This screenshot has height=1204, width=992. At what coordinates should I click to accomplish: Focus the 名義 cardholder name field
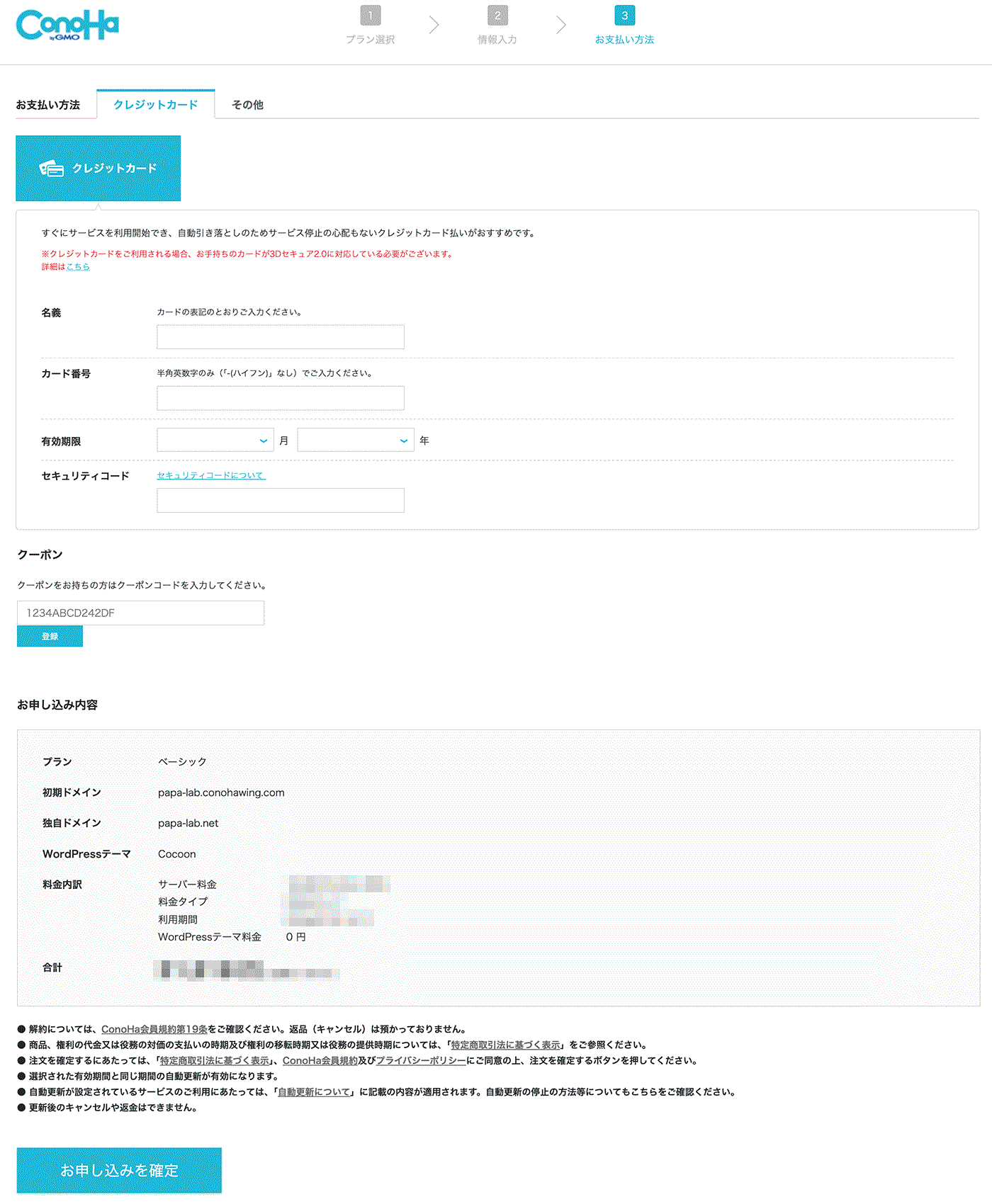coord(281,337)
